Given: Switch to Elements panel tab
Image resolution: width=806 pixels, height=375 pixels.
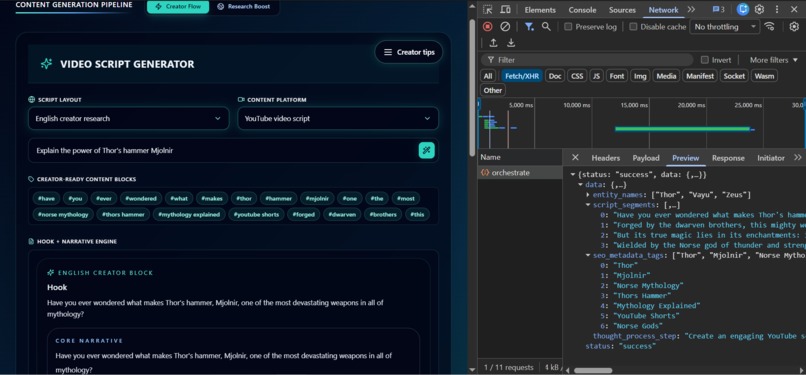Looking at the screenshot, I should 540,10.
